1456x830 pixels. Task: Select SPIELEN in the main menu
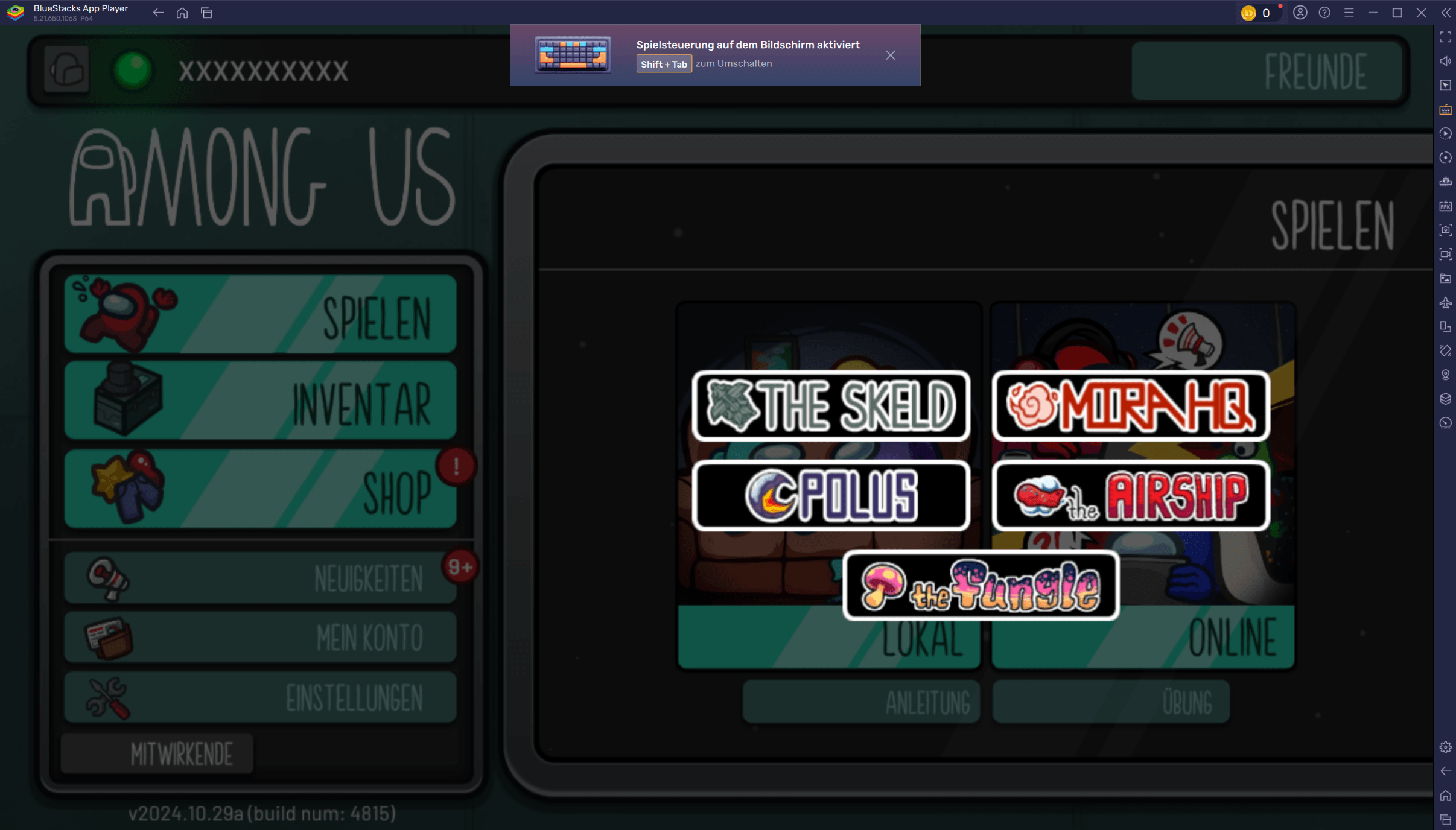point(261,314)
